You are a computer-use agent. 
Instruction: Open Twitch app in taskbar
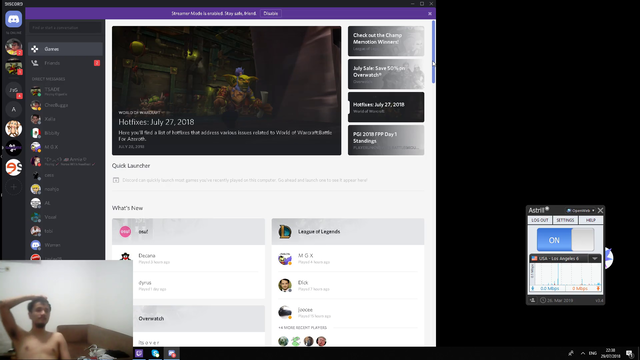pos(139,353)
